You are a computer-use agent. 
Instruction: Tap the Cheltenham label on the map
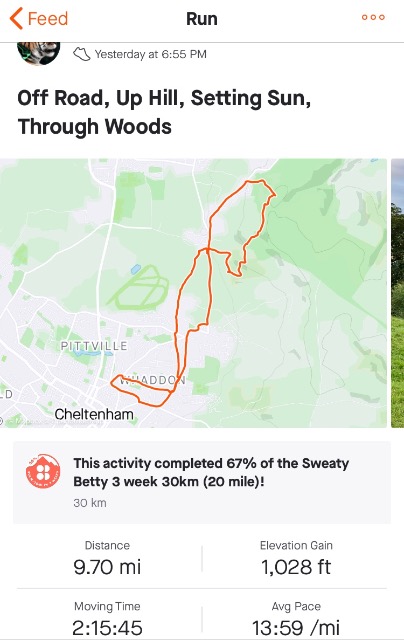pyautogui.click(x=94, y=414)
